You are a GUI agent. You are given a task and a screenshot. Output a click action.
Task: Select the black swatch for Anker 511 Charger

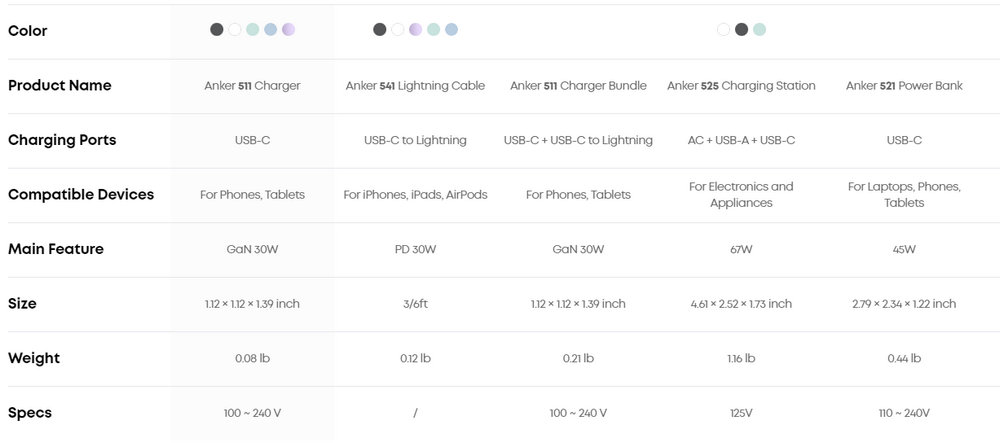coord(217,30)
